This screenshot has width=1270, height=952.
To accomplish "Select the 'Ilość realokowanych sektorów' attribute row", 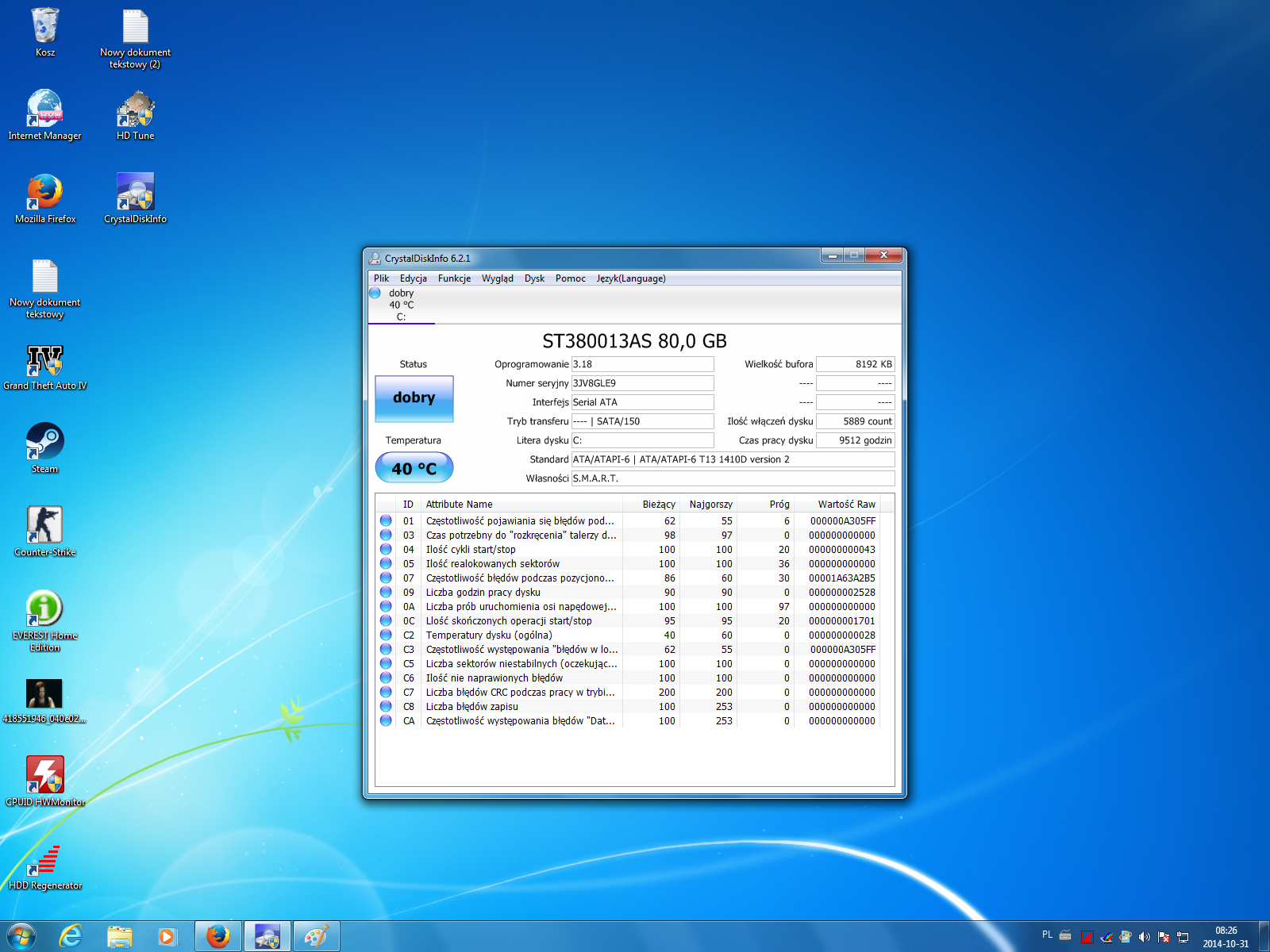I will [628, 564].
